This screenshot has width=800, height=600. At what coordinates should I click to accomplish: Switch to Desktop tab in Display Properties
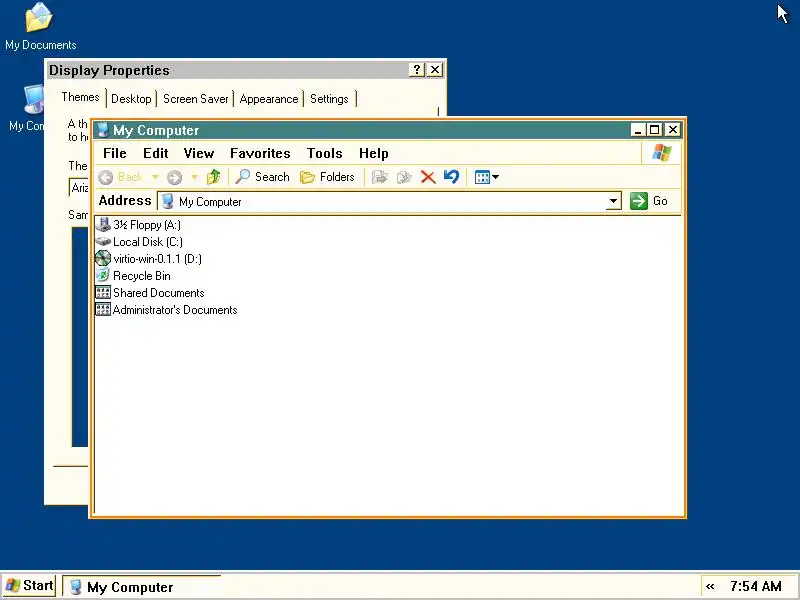(131, 99)
